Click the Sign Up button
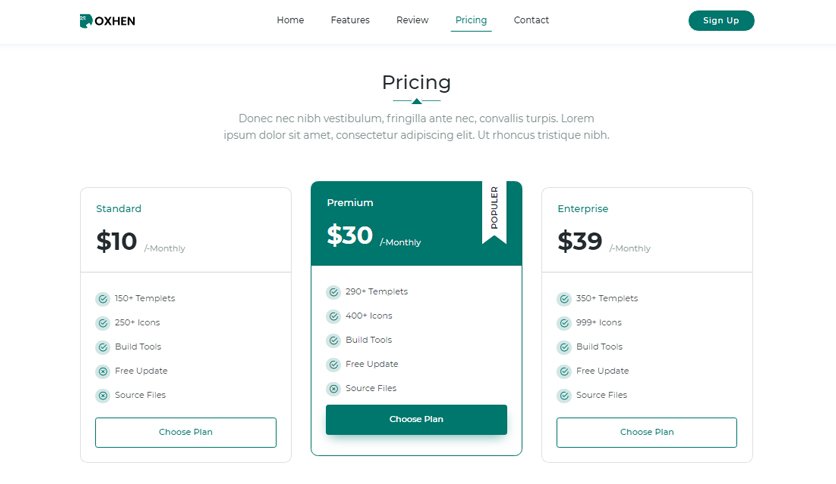The width and height of the screenshot is (836, 484). pyautogui.click(x=721, y=20)
